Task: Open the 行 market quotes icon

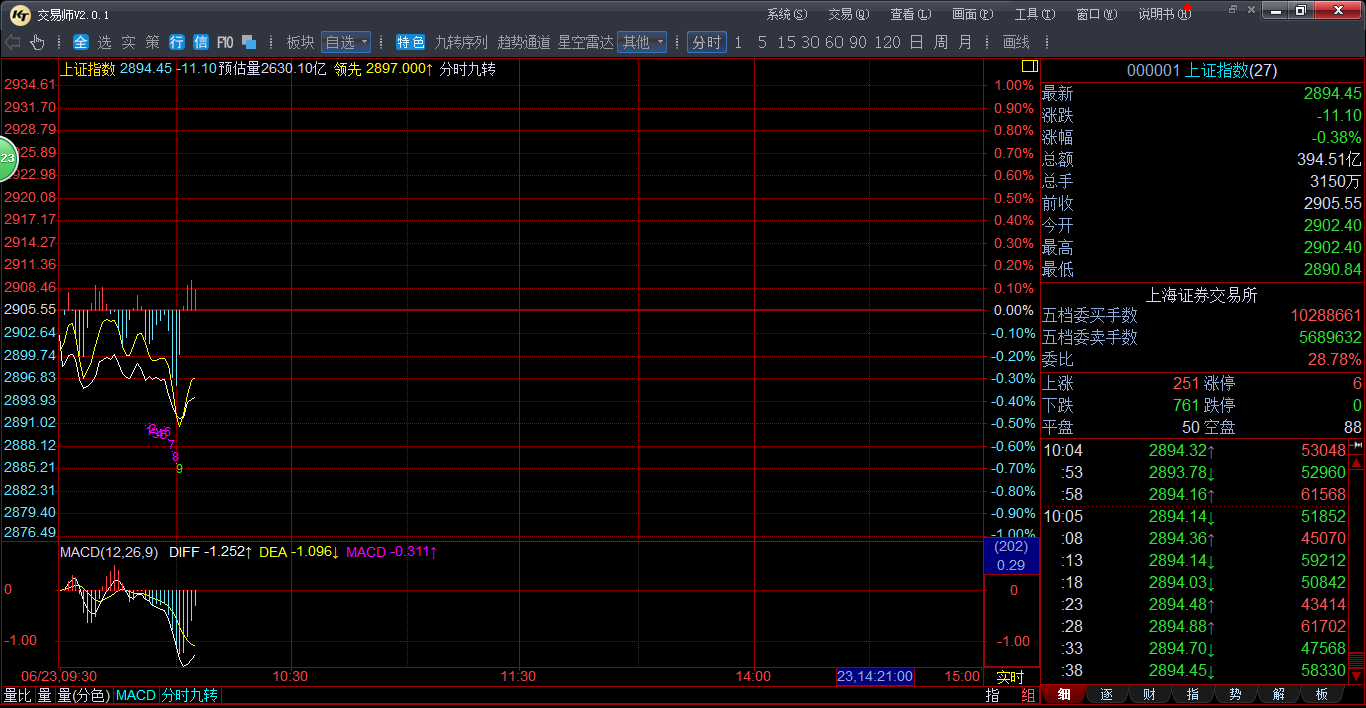Action: (x=177, y=42)
